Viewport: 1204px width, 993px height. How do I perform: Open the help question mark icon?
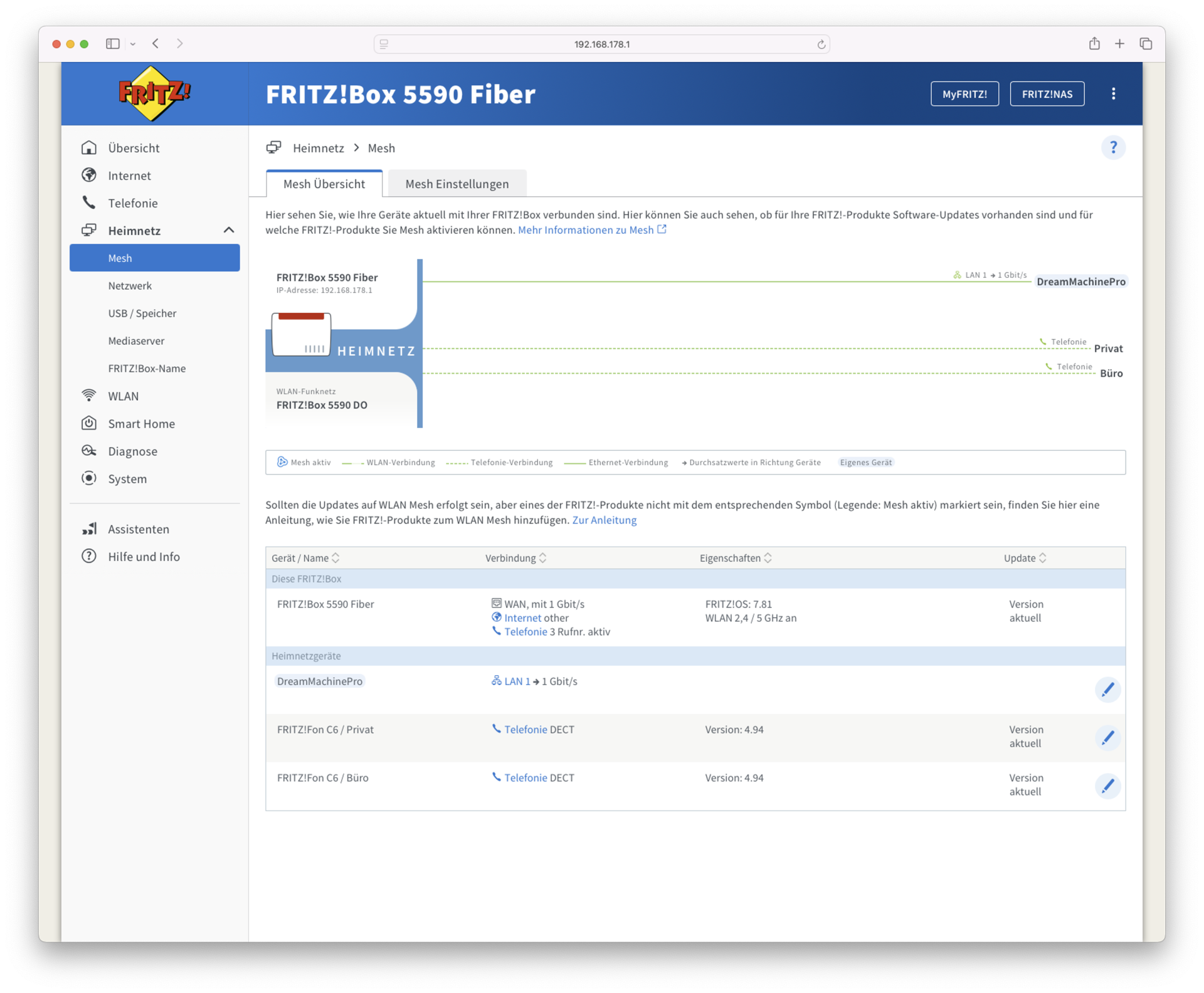(1113, 148)
